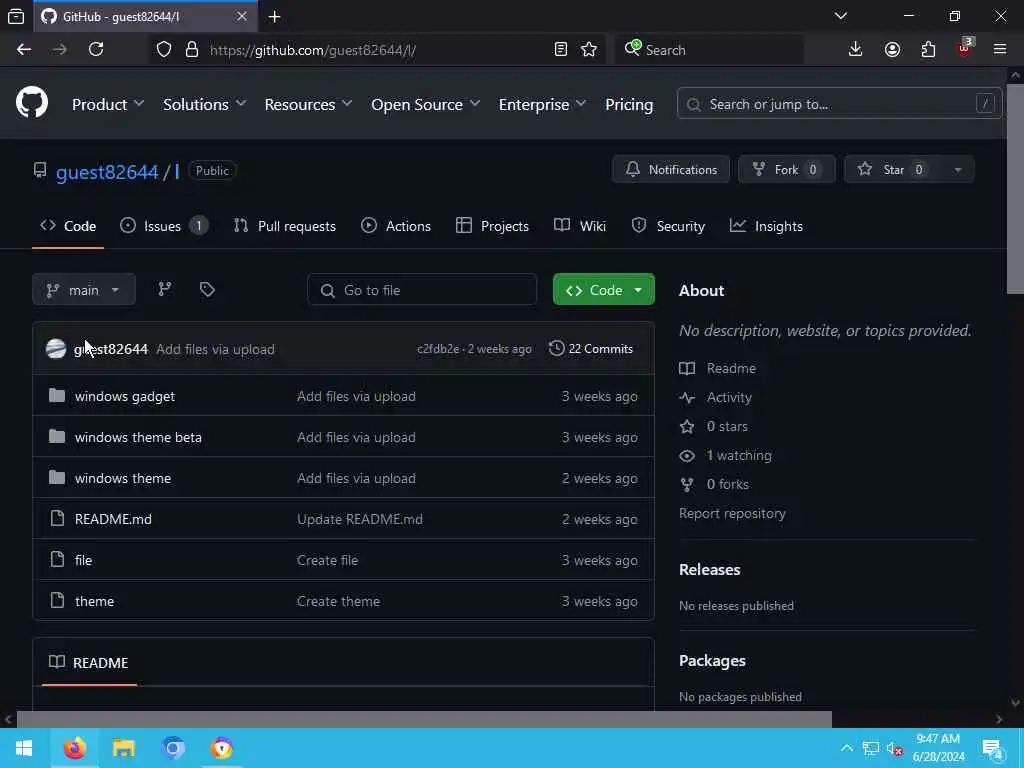Open File Explorer from the taskbar
This screenshot has width=1024, height=768.
coord(123,748)
